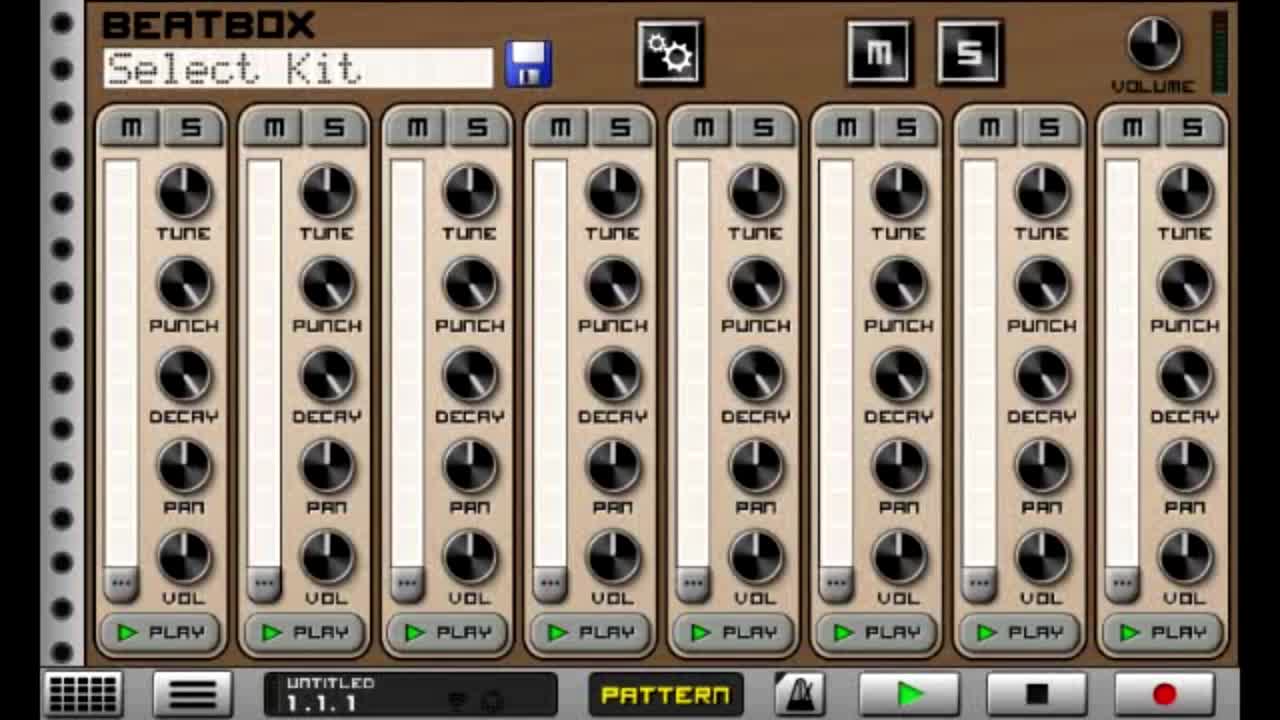The height and width of the screenshot is (720, 1280).
Task: Play the third channel's sample
Action: (448, 633)
